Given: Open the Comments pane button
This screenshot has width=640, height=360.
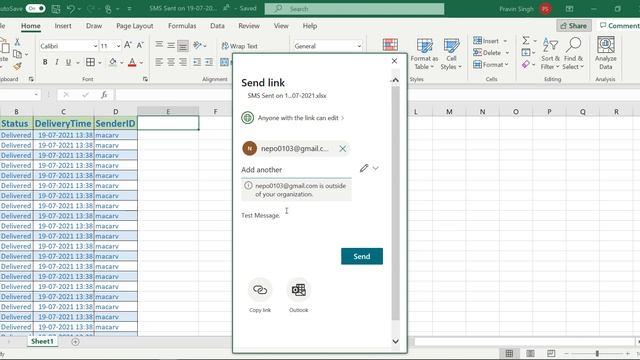Looking at the screenshot, I should click(618, 26).
